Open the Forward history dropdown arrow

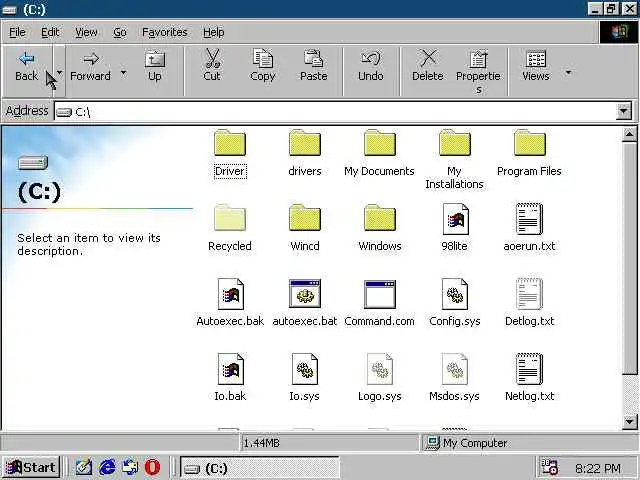(x=124, y=73)
